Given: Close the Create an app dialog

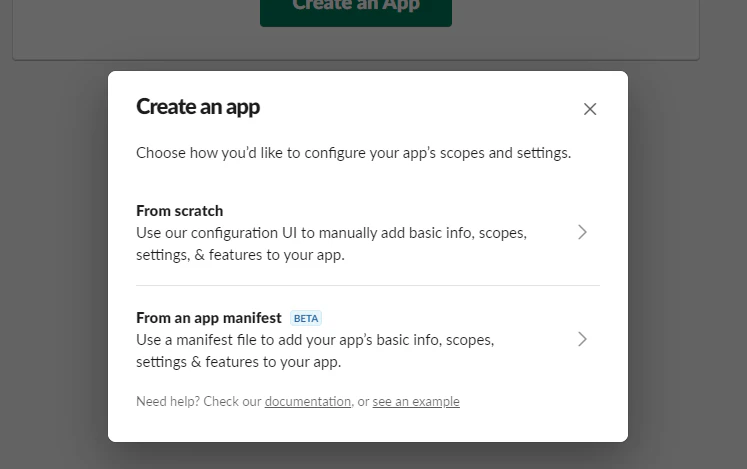Looking at the screenshot, I should (590, 109).
